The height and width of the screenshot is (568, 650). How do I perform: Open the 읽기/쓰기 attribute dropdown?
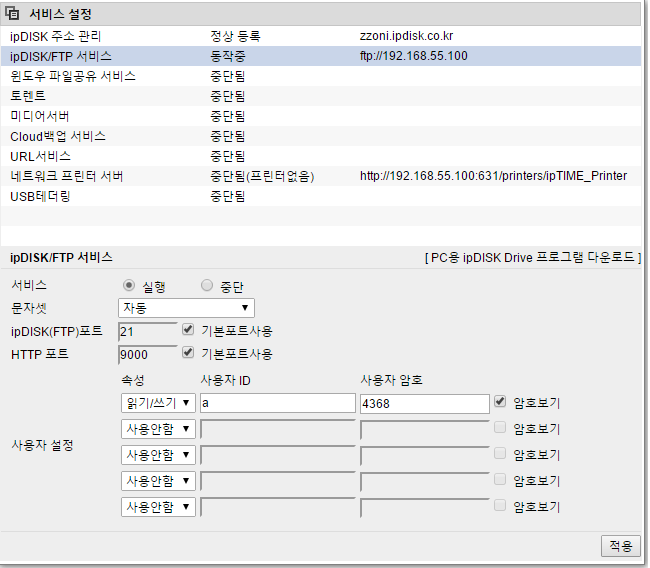(158, 403)
